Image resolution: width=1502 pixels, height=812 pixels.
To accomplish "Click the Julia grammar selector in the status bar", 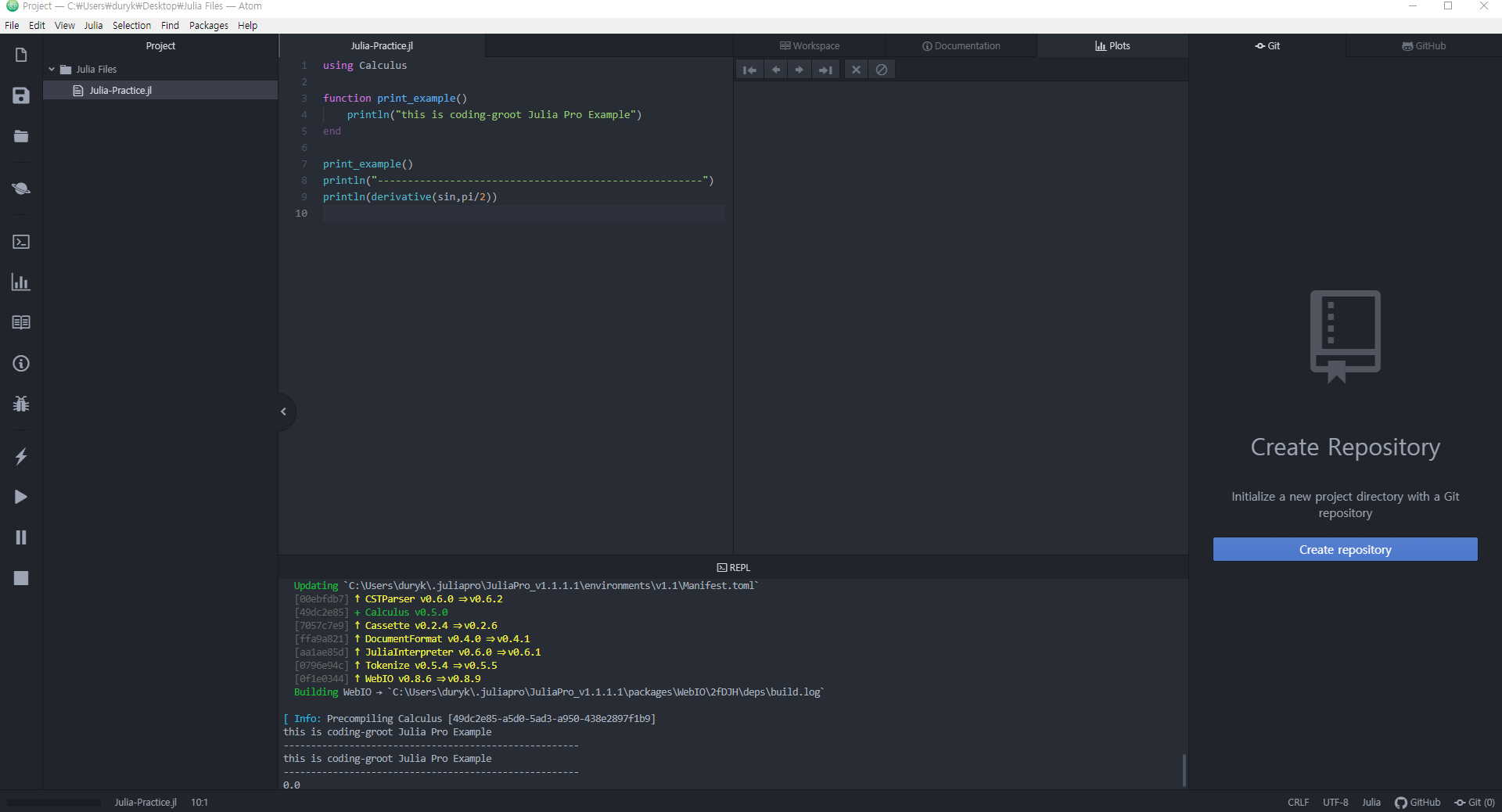I will (x=1371, y=803).
